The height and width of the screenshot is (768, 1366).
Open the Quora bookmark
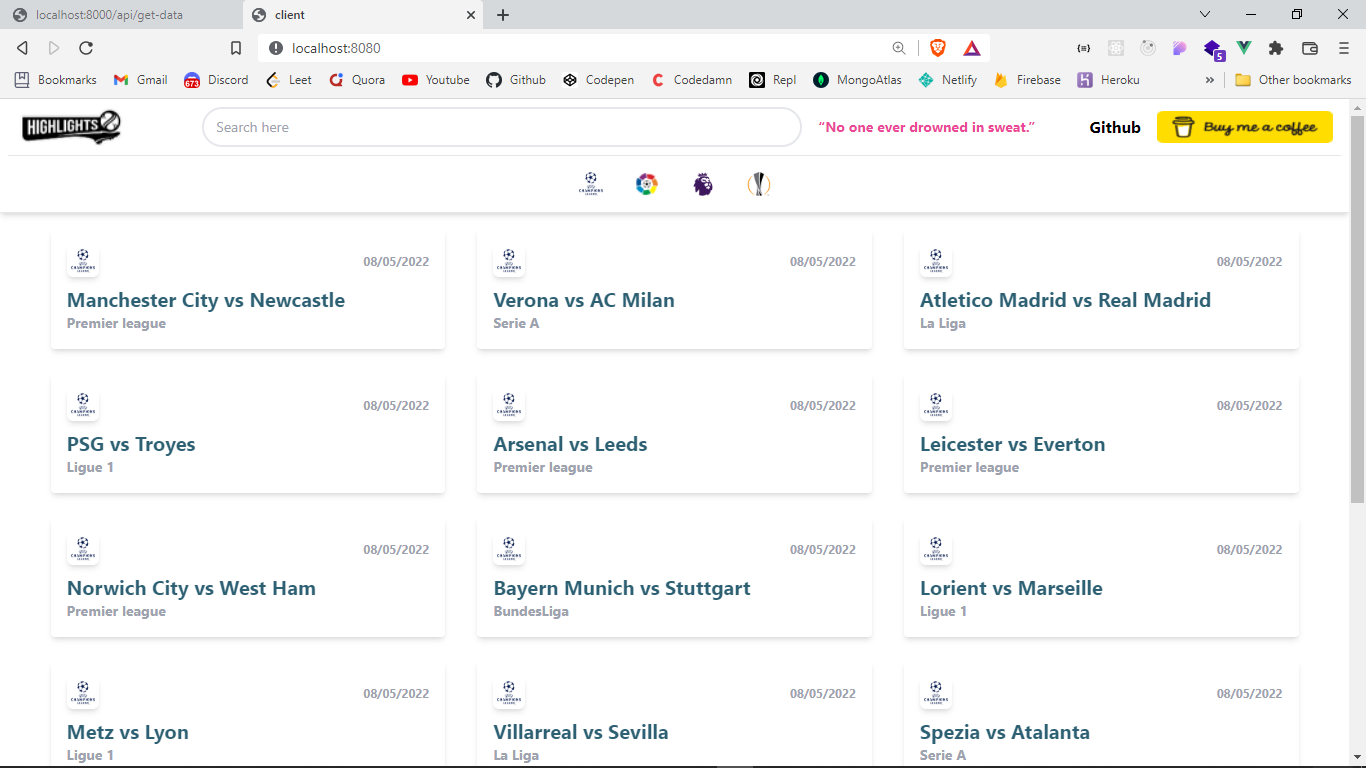(x=357, y=80)
